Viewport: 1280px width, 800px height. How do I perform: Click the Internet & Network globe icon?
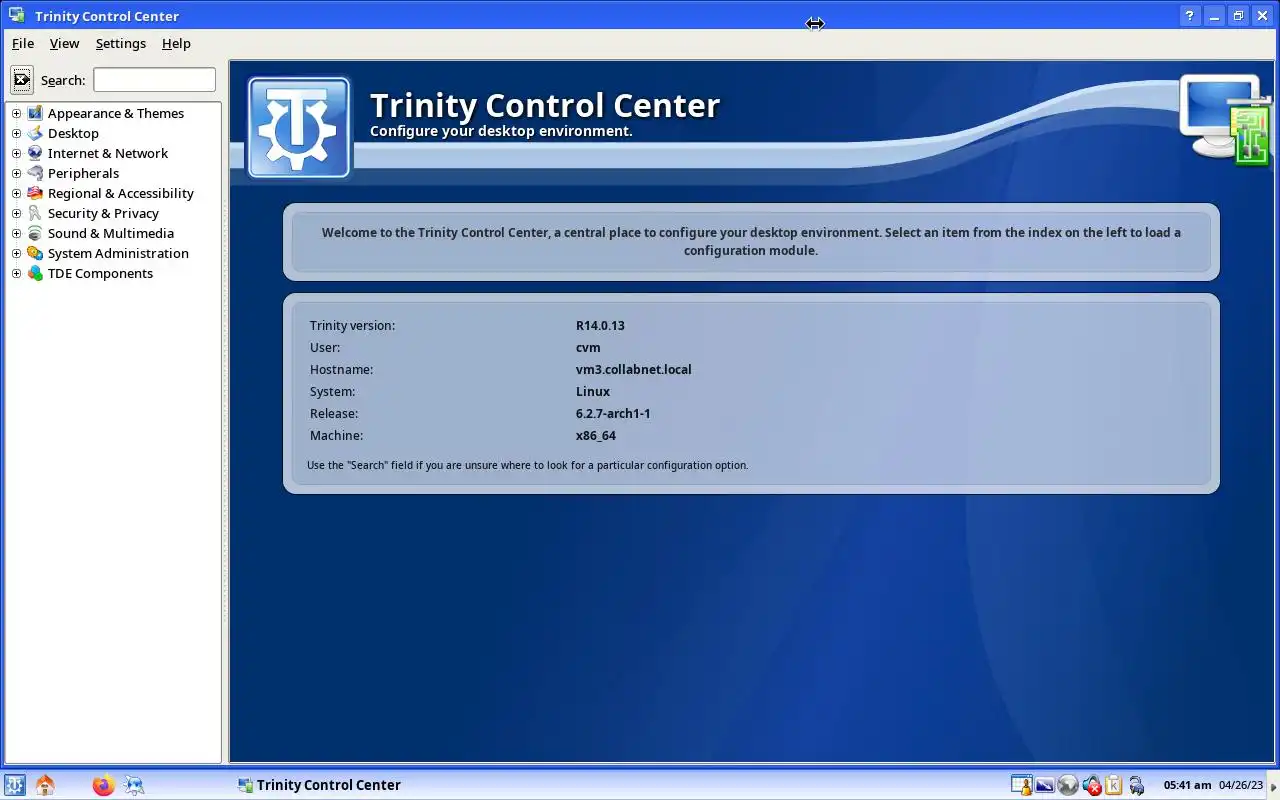[x=35, y=153]
